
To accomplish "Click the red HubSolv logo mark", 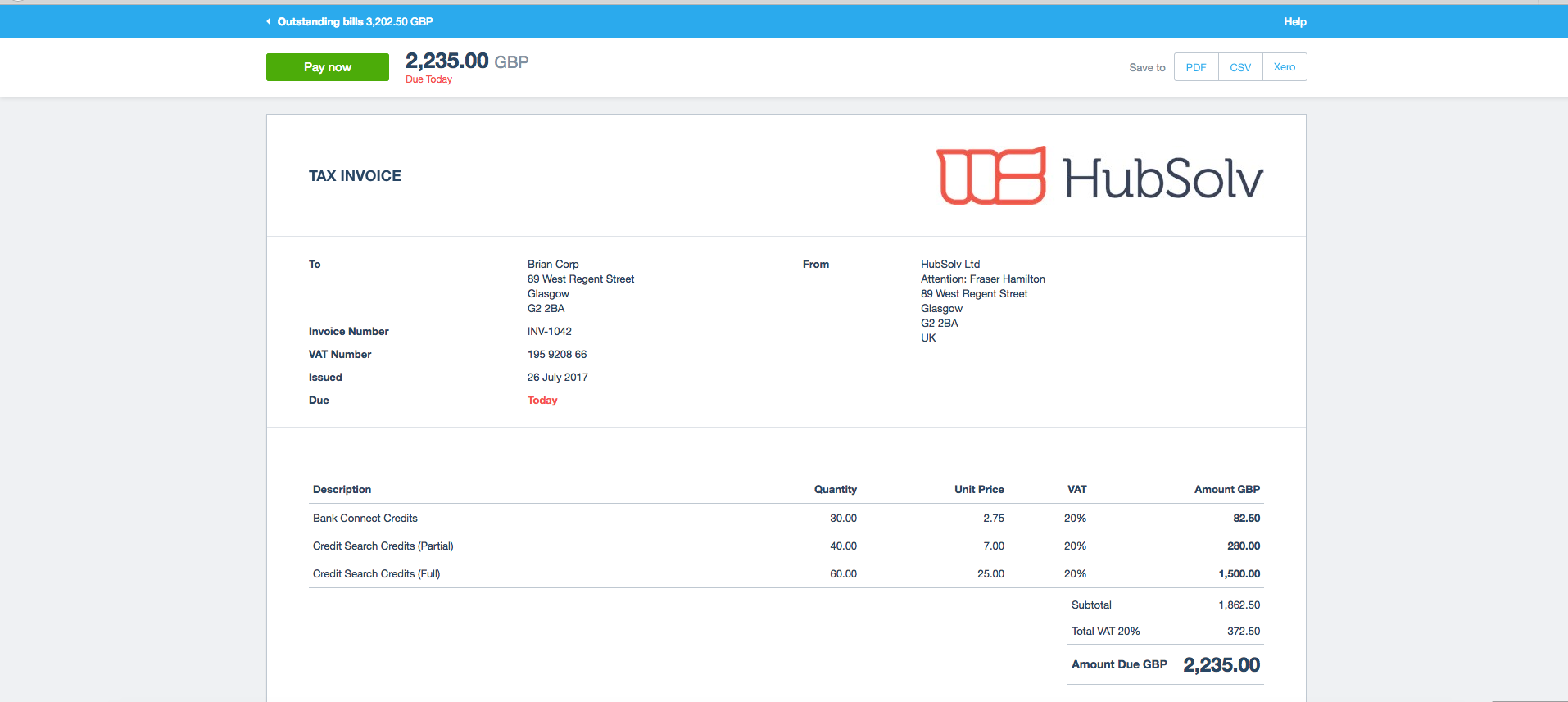I will (x=991, y=176).
